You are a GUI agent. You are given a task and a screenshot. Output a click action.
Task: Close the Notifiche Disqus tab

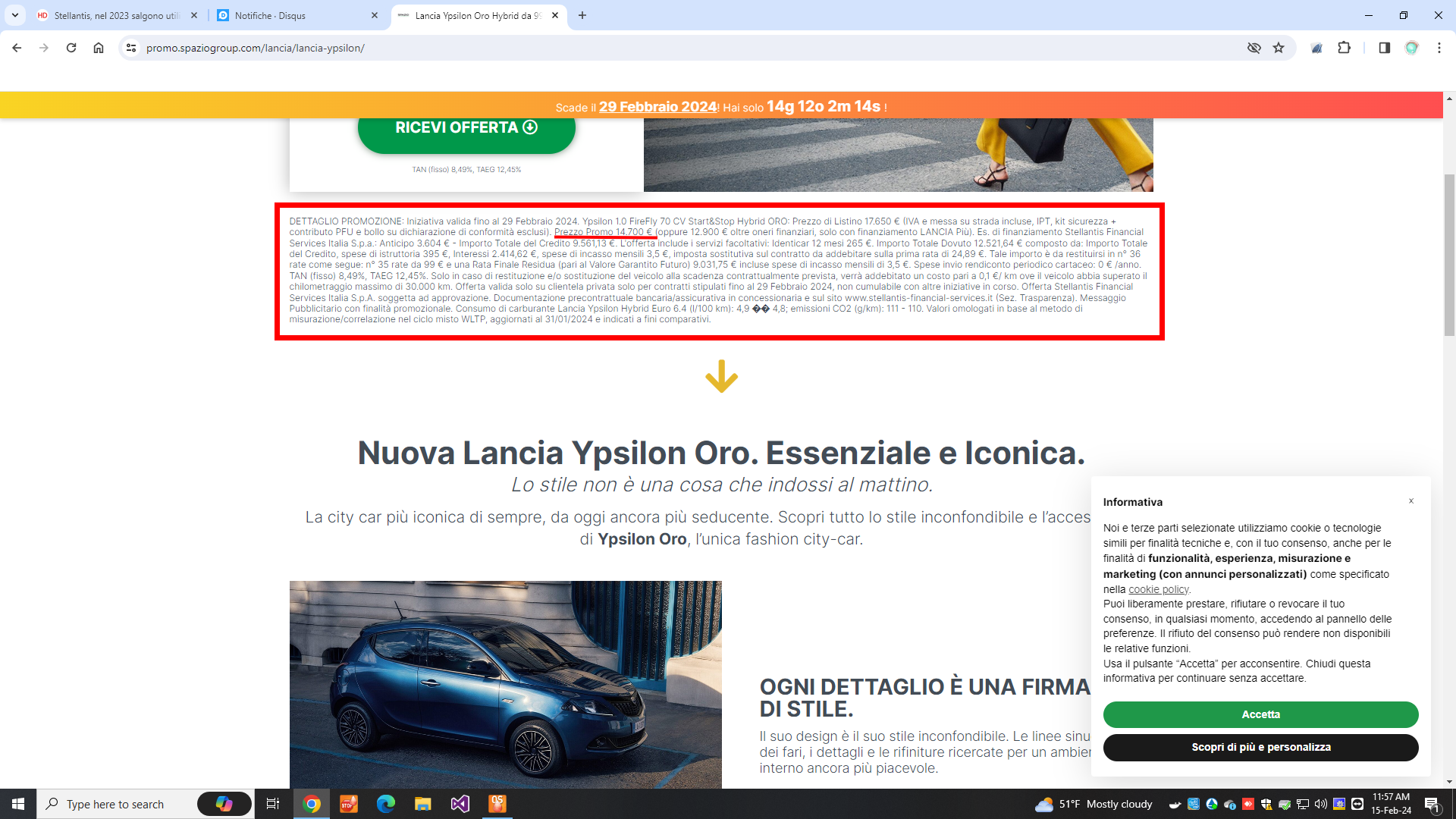coord(375,15)
